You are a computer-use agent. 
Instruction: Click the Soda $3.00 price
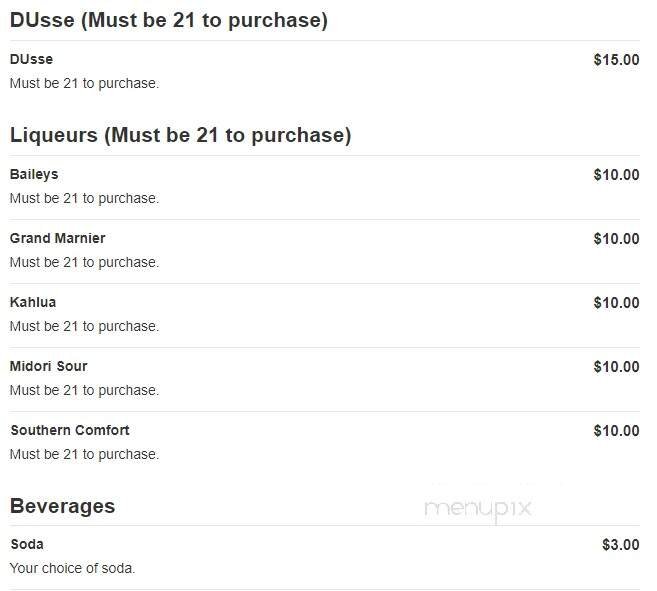point(620,545)
